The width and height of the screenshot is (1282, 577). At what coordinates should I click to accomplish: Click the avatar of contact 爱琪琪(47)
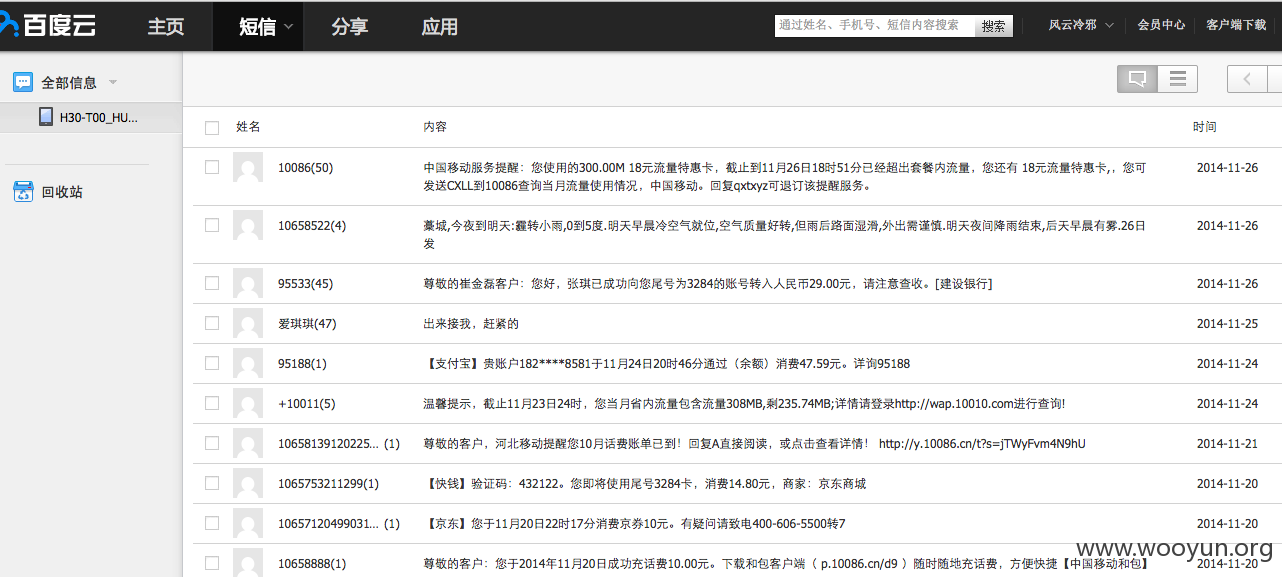248,323
